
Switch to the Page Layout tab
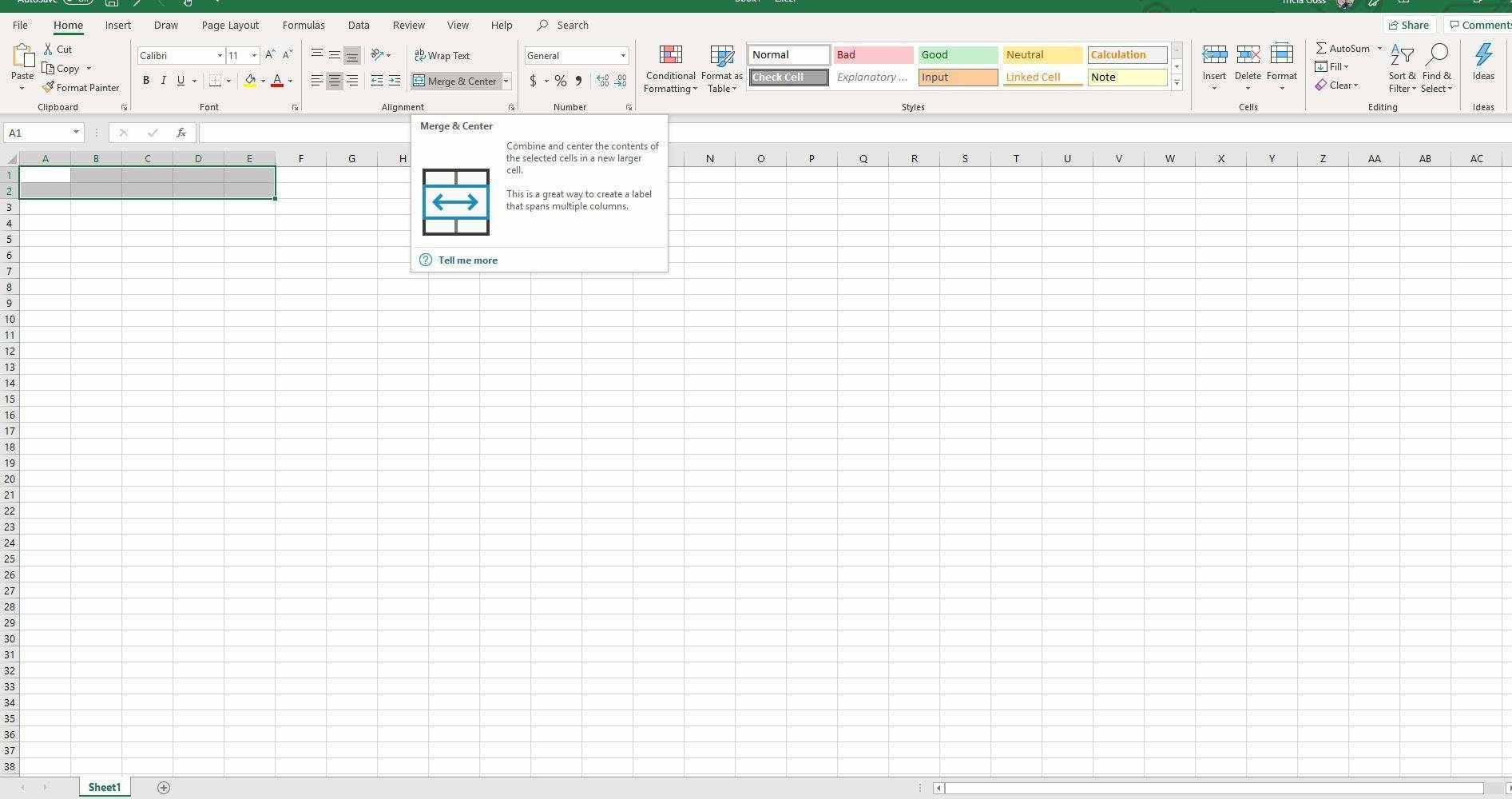tap(230, 26)
